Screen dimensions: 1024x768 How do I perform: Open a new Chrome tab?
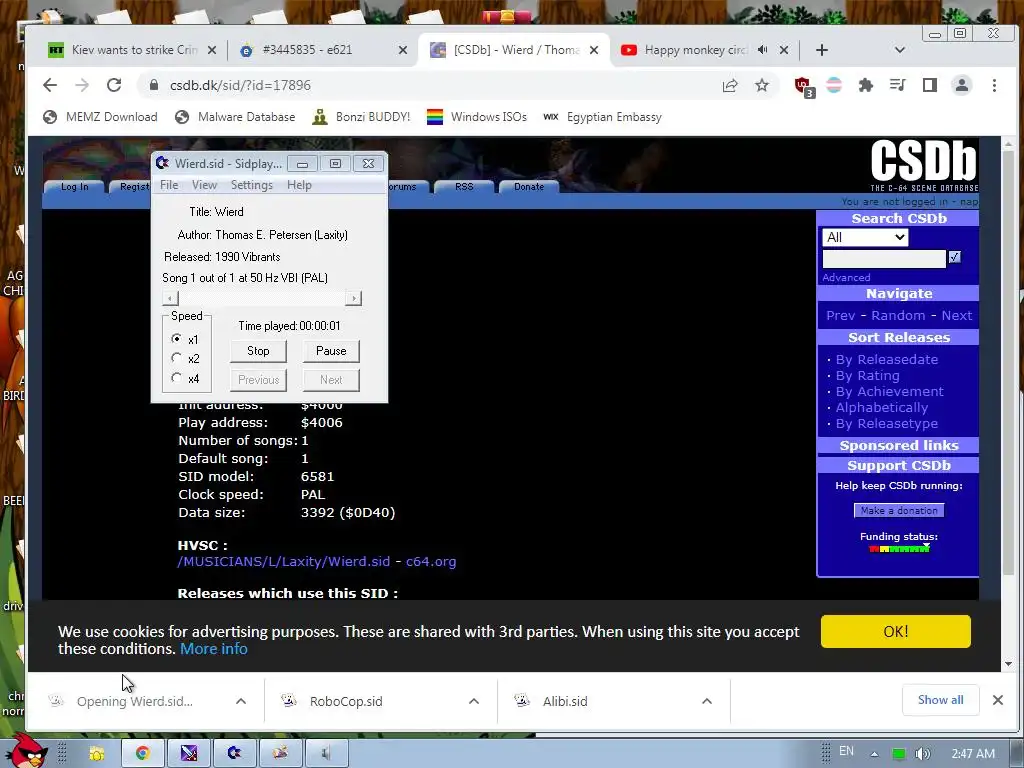(x=822, y=50)
